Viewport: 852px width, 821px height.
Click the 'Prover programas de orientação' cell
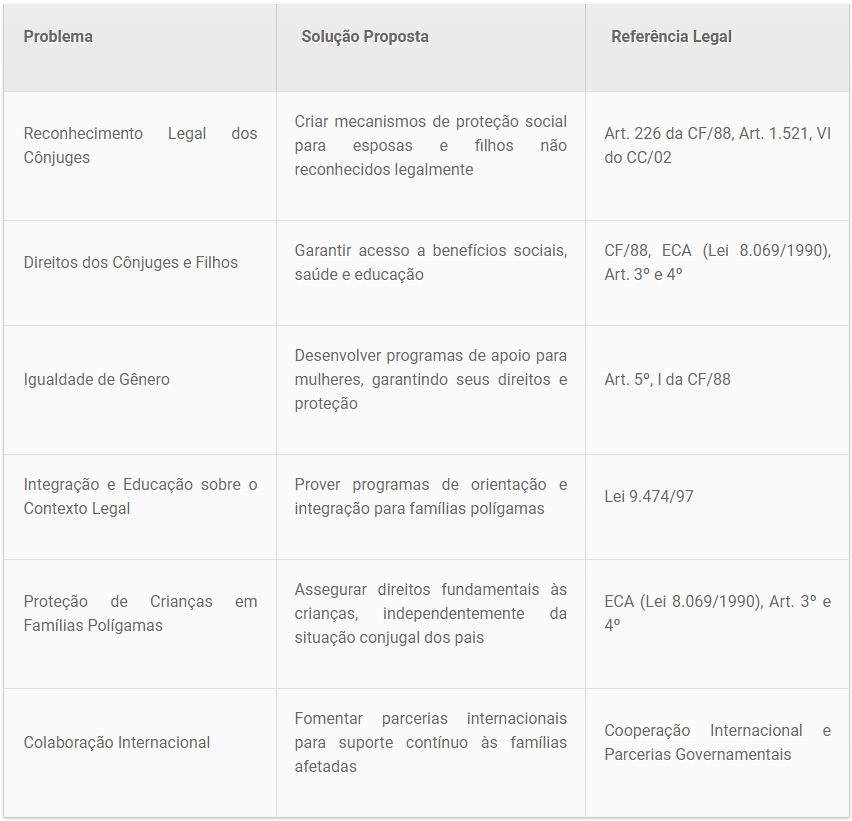click(x=430, y=497)
